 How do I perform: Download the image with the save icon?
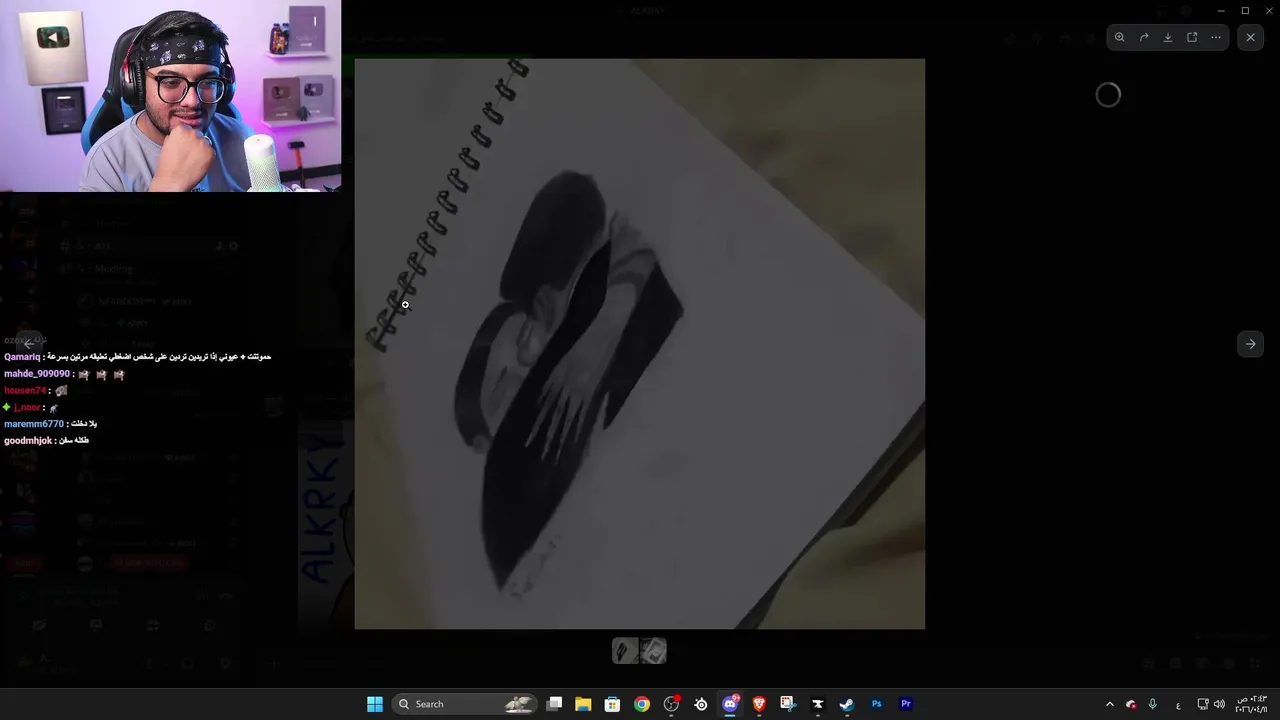click(1168, 37)
